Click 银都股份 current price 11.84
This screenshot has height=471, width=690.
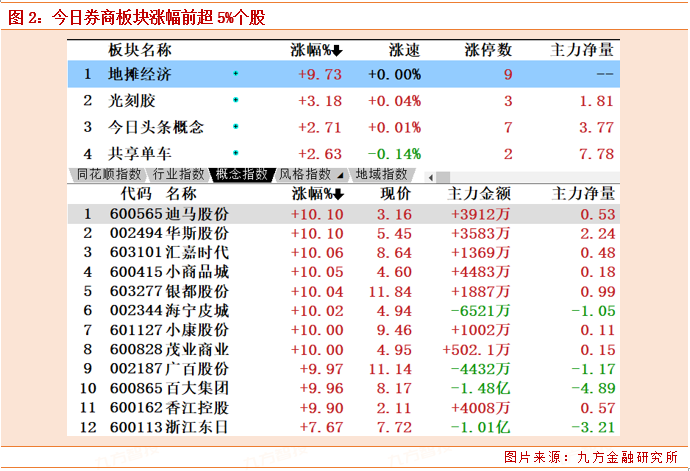(x=390, y=291)
